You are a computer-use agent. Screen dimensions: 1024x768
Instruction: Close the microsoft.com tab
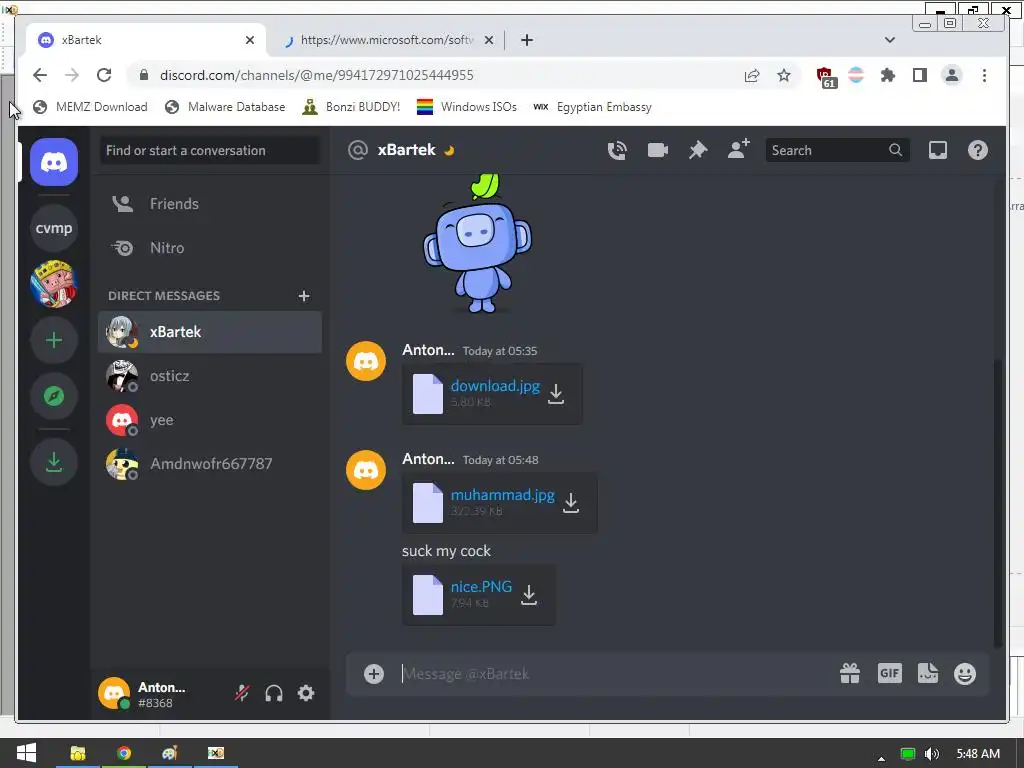pos(488,40)
